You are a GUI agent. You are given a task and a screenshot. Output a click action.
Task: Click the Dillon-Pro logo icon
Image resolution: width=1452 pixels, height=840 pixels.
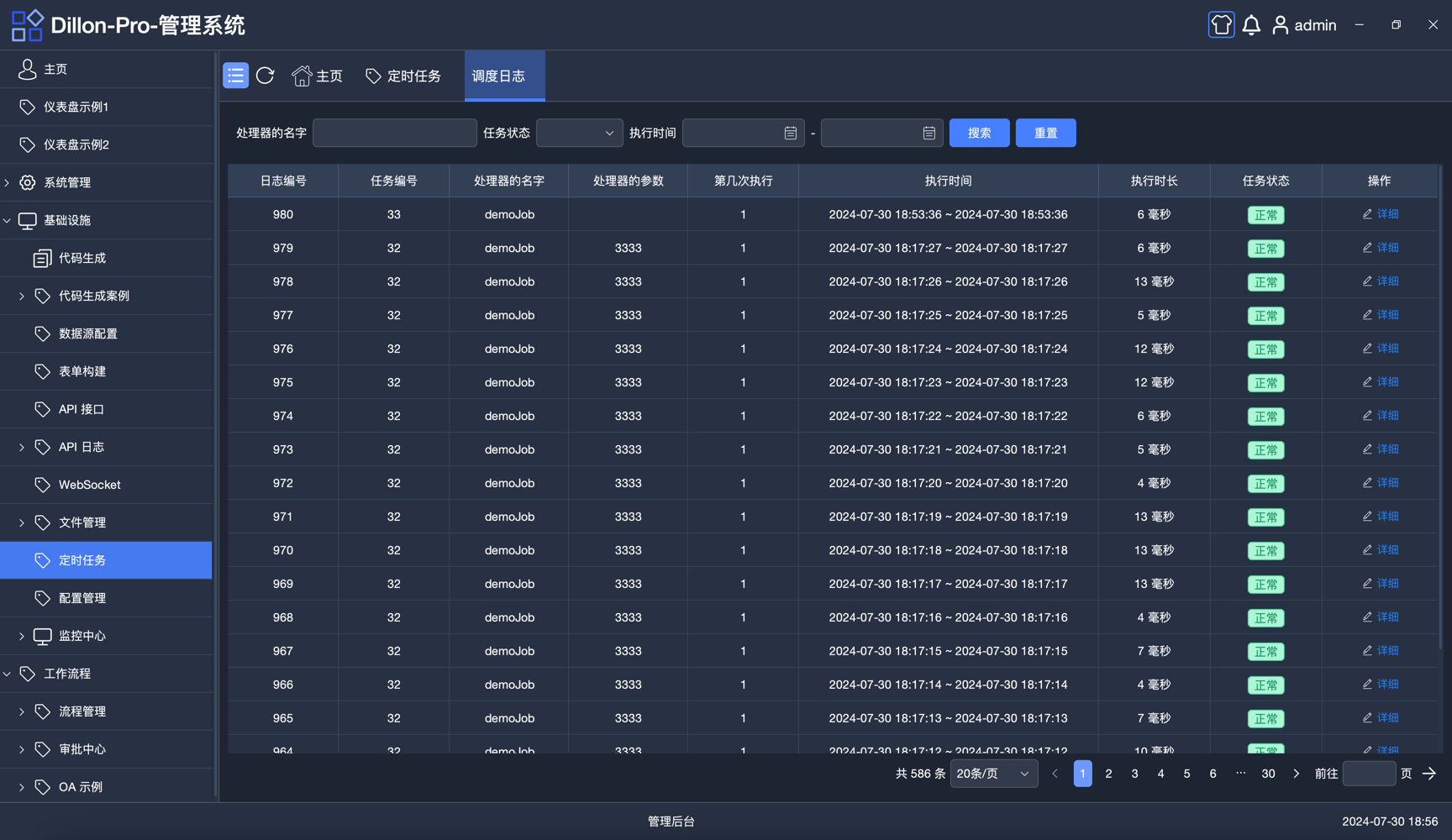click(x=27, y=25)
